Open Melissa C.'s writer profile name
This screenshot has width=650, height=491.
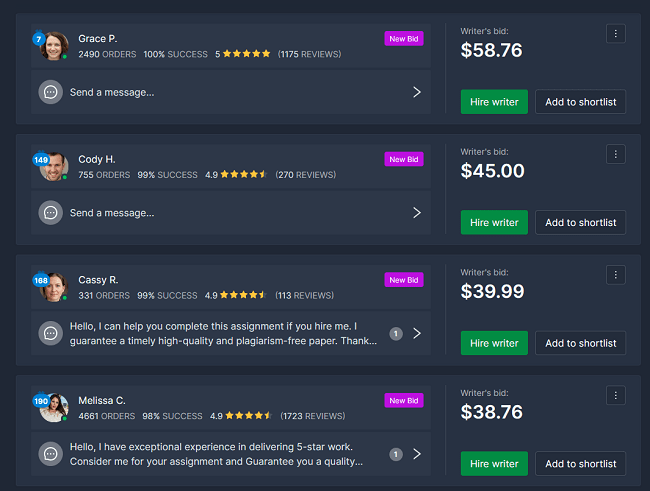click(x=101, y=400)
